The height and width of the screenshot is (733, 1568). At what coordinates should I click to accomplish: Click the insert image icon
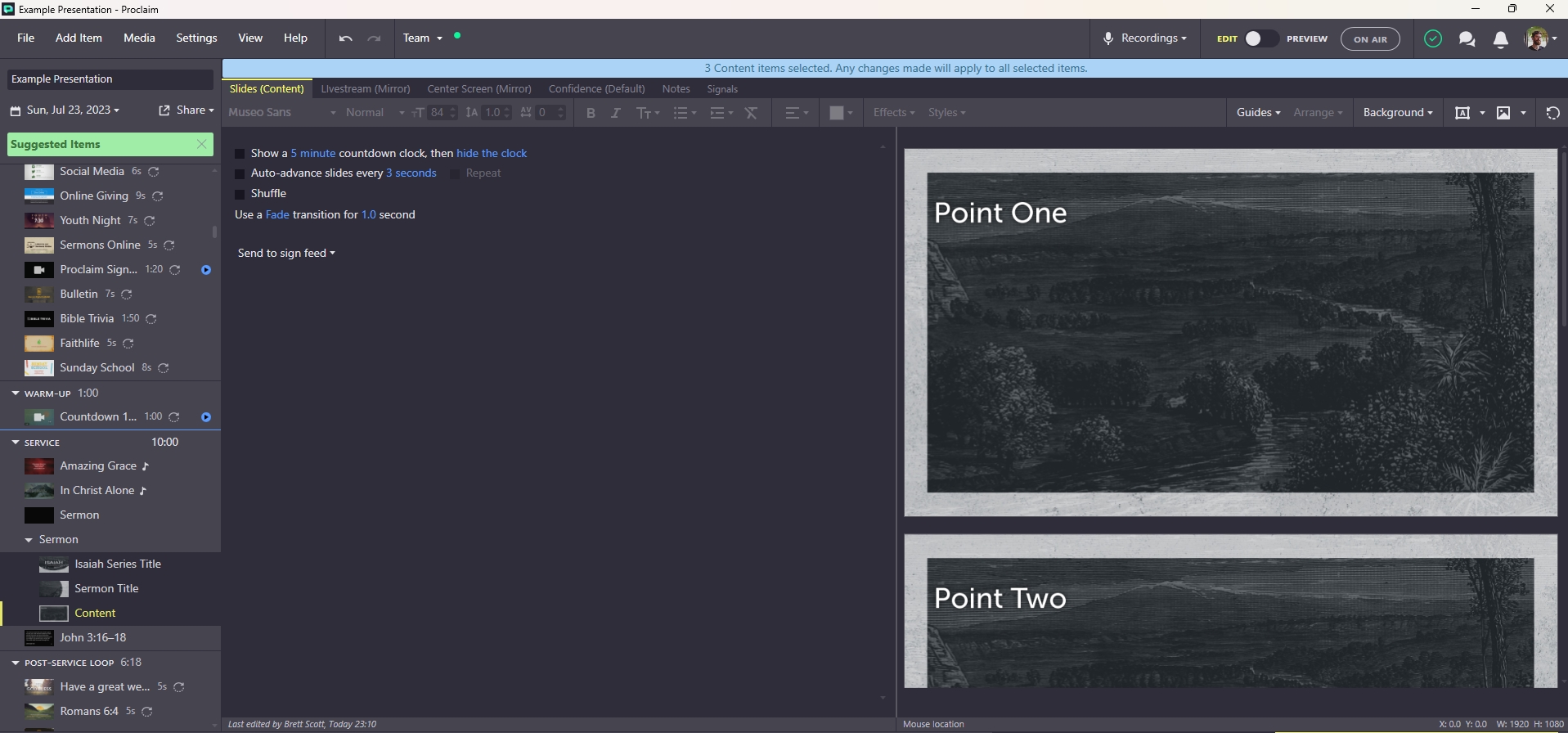[x=1503, y=113]
